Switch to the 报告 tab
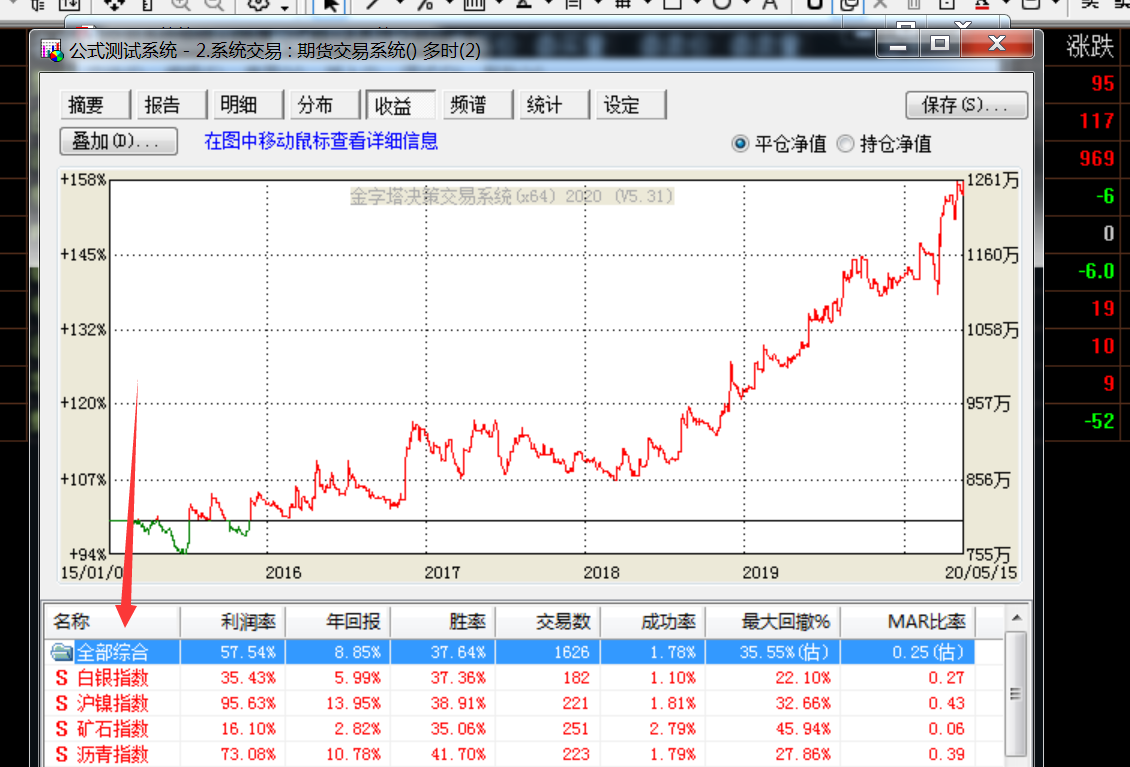This screenshot has width=1130, height=767. [171, 105]
